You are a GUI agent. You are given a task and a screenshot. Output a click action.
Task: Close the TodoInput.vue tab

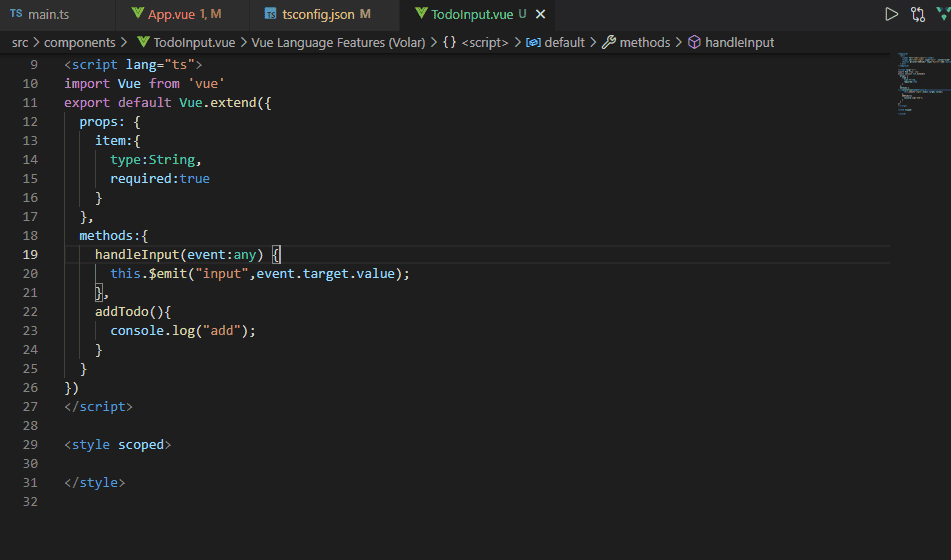pyautogui.click(x=540, y=14)
